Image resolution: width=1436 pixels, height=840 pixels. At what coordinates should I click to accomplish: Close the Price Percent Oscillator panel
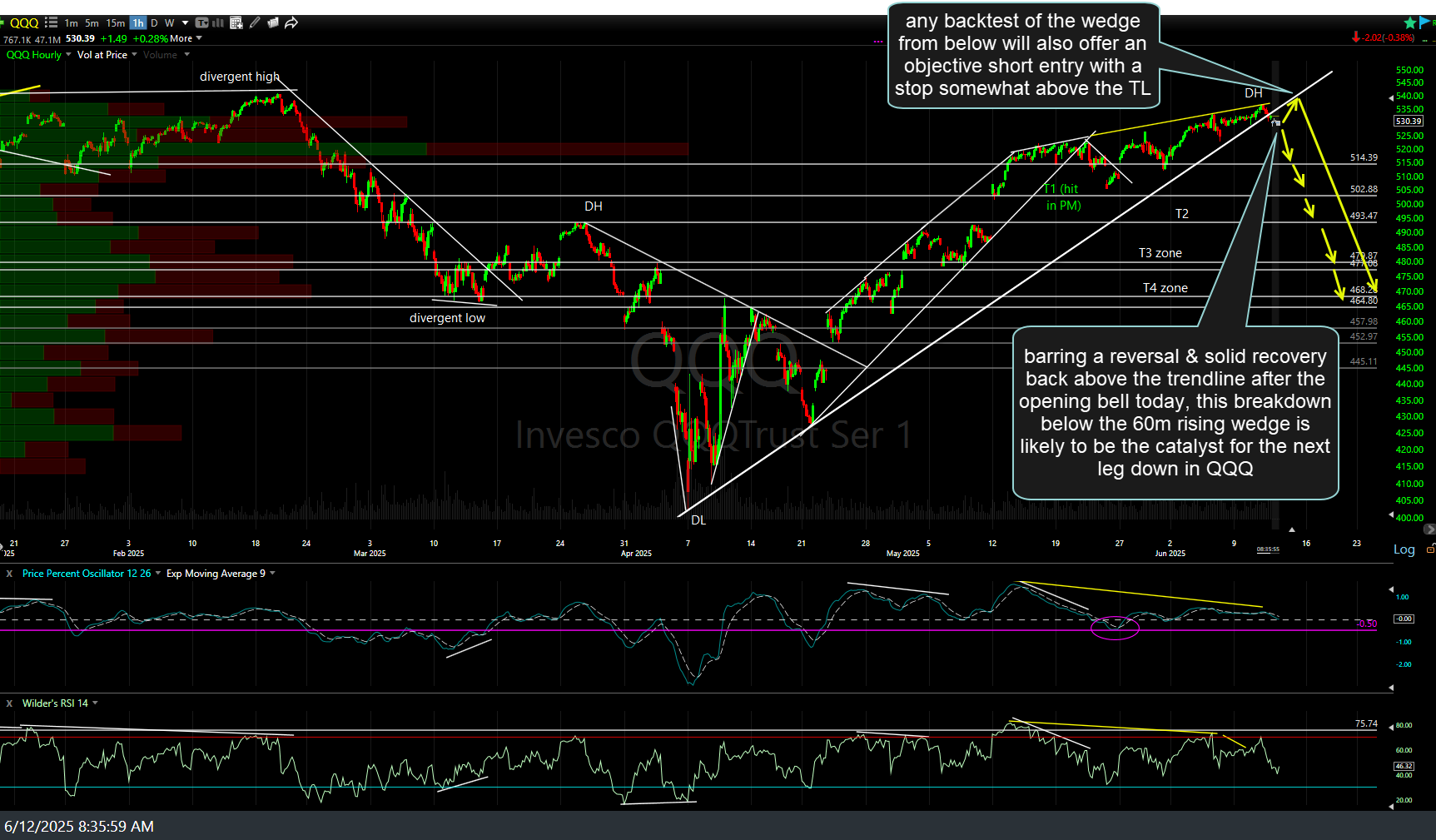click(x=8, y=574)
